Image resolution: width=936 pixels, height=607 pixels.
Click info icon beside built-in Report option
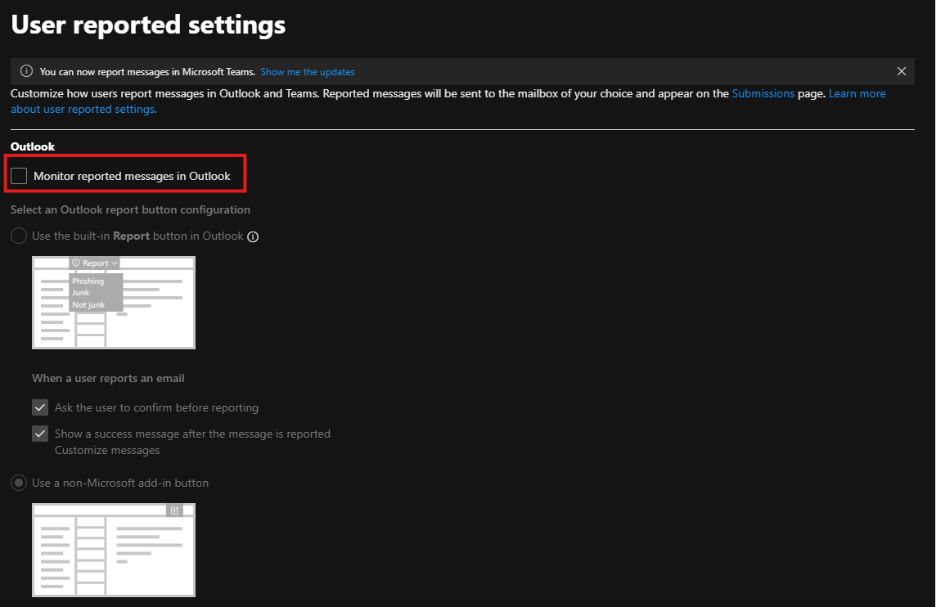click(253, 236)
